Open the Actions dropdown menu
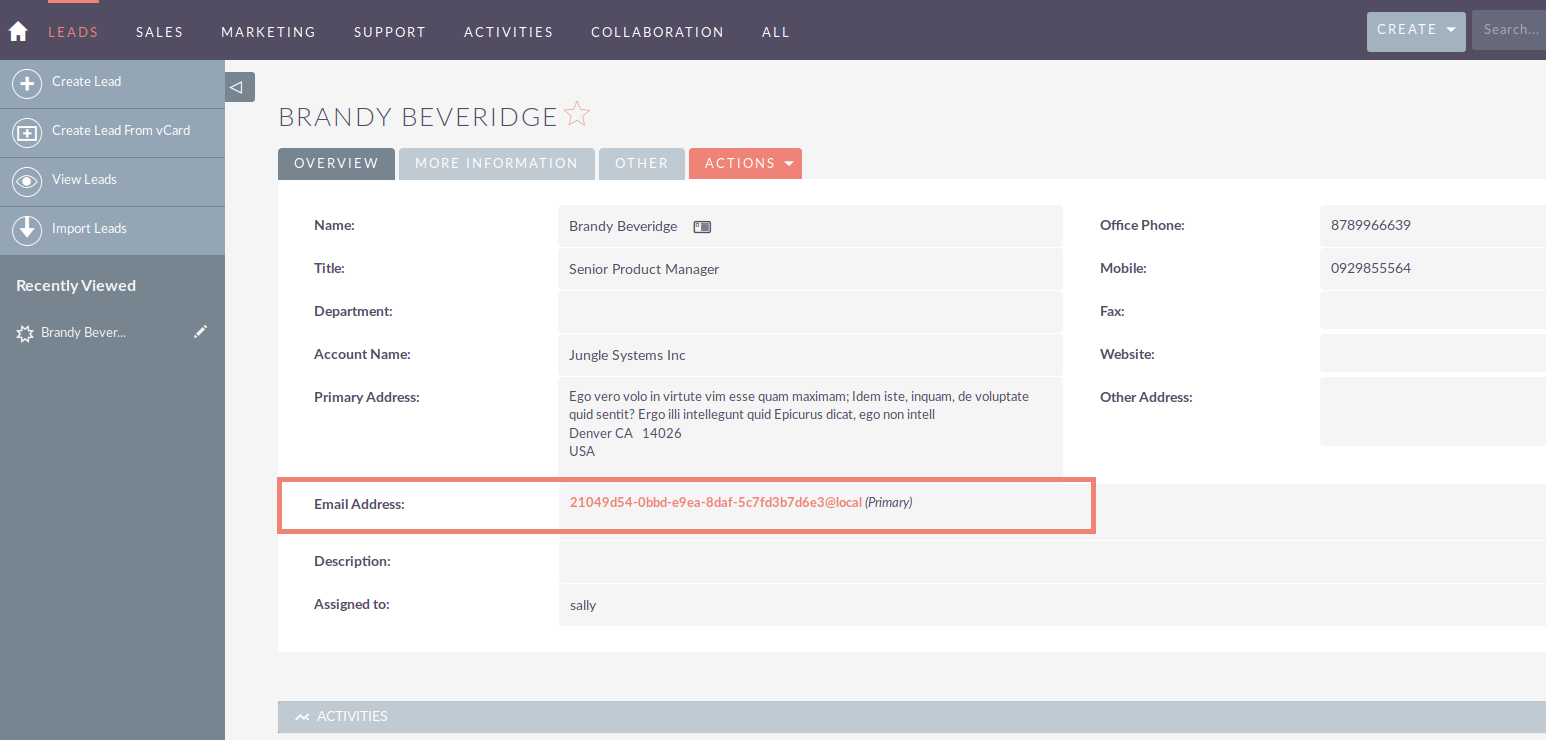This screenshot has width=1546, height=740. 745,164
